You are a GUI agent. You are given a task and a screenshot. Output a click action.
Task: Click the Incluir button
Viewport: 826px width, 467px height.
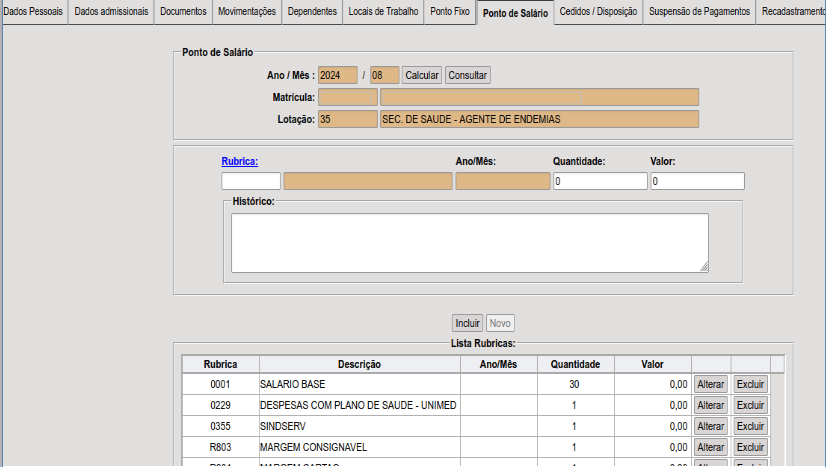point(468,323)
